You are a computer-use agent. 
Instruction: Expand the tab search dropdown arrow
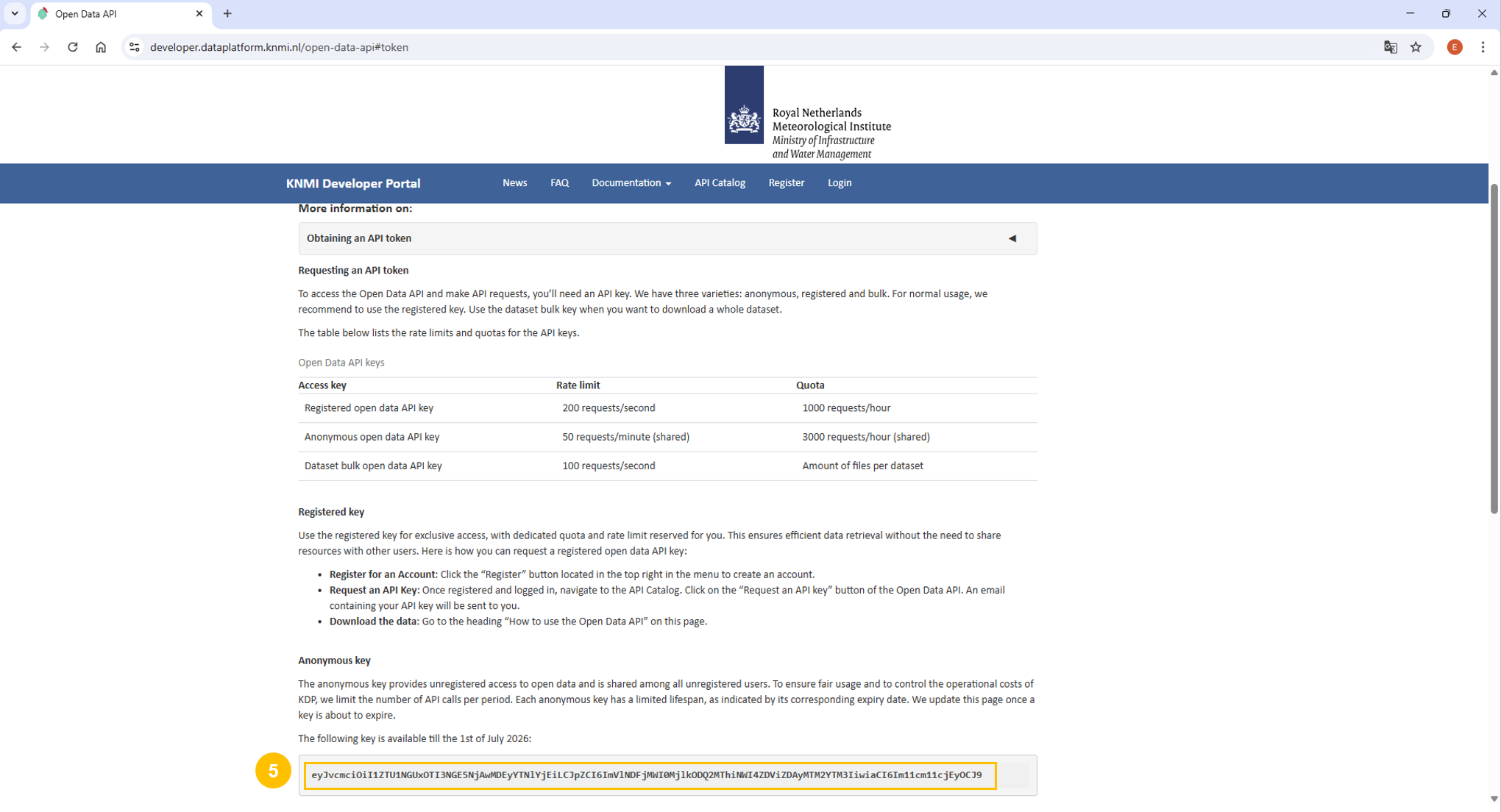point(14,13)
